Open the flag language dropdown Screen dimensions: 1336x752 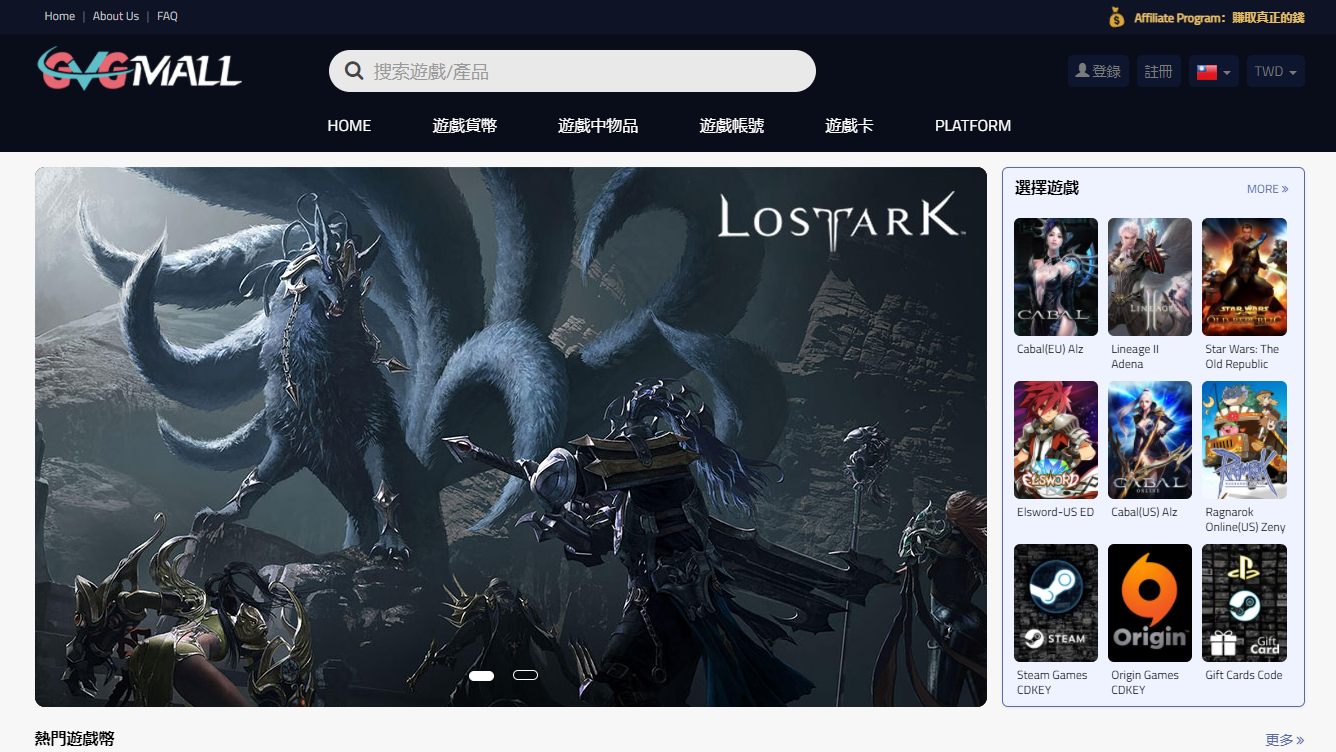point(1214,71)
